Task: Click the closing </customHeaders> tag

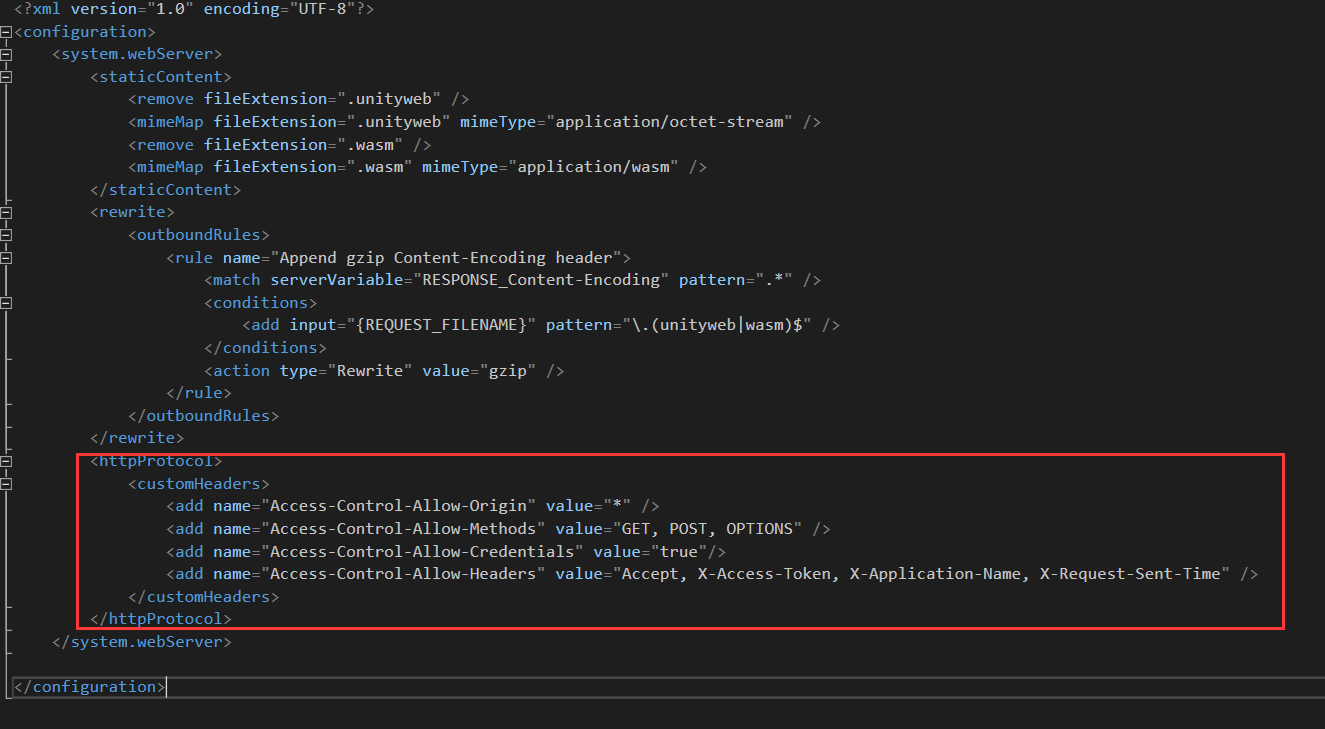Action: [204, 597]
